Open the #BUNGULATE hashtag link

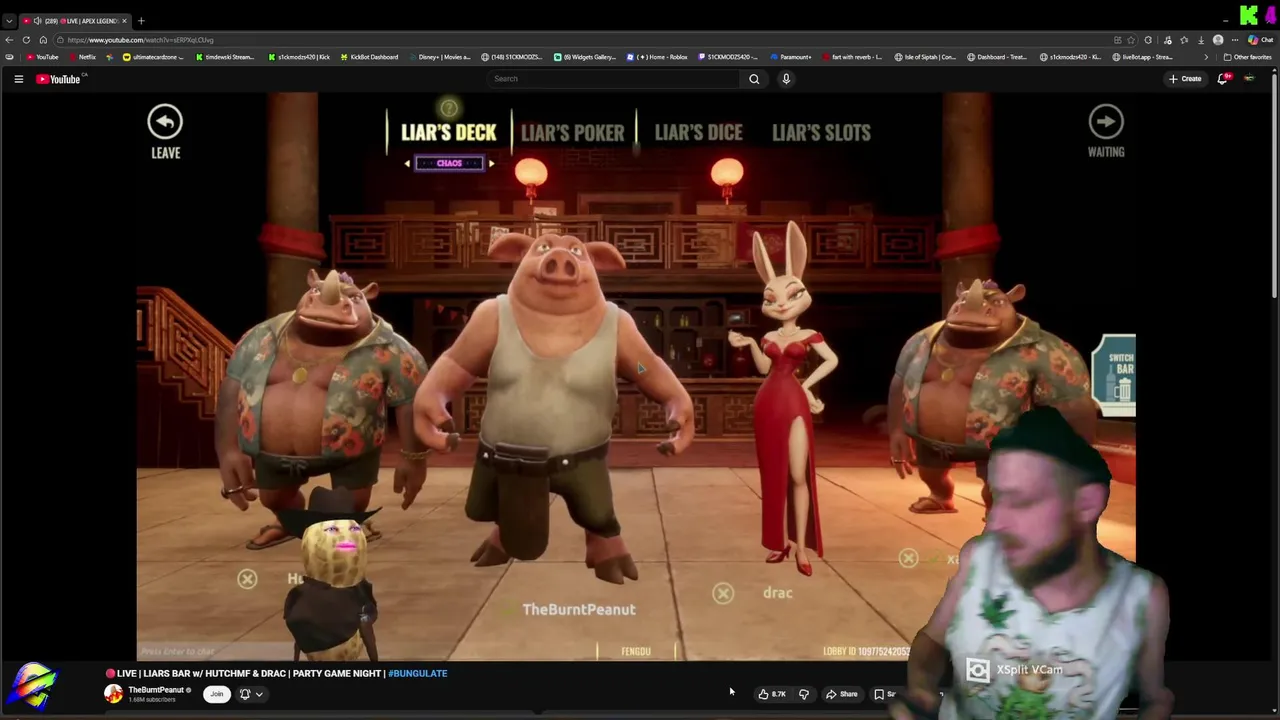[417, 674]
